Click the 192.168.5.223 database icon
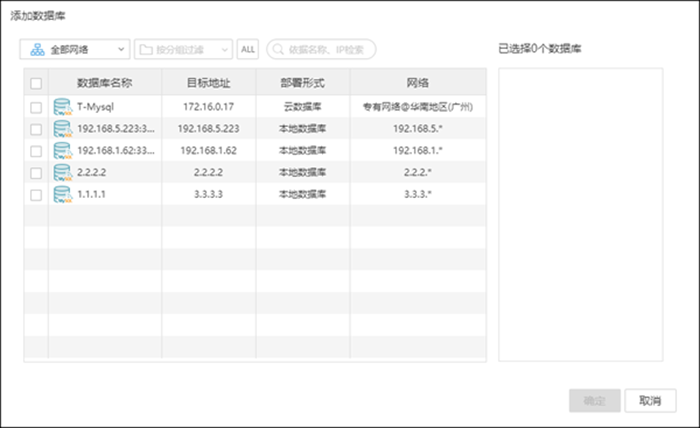Image resolution: width=700 pixels, height=429 pixels. [63, 129]
